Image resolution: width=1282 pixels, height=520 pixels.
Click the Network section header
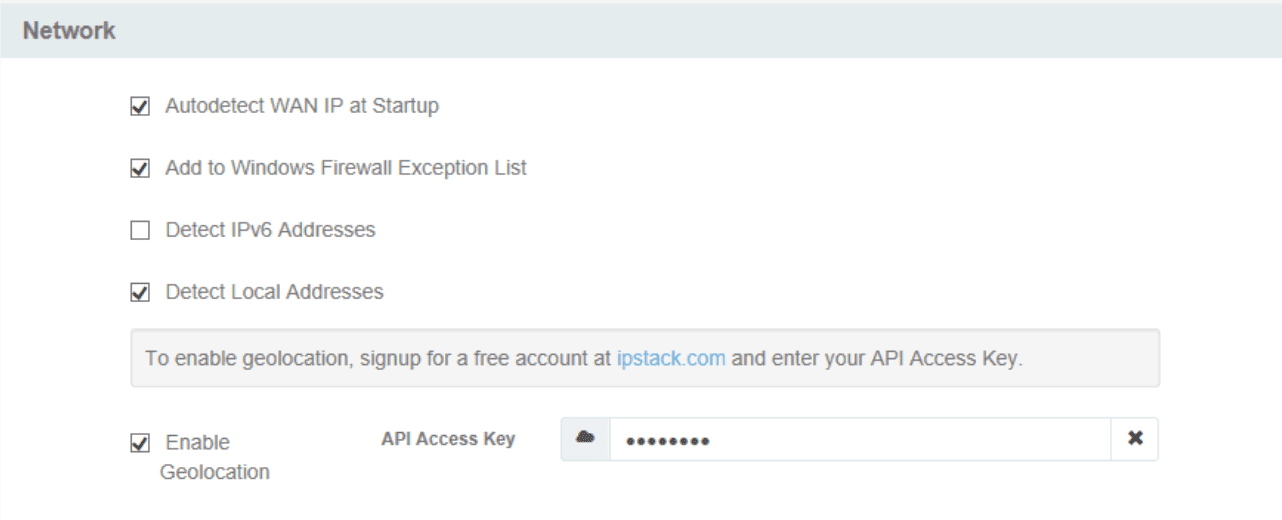tap(70, 31)
